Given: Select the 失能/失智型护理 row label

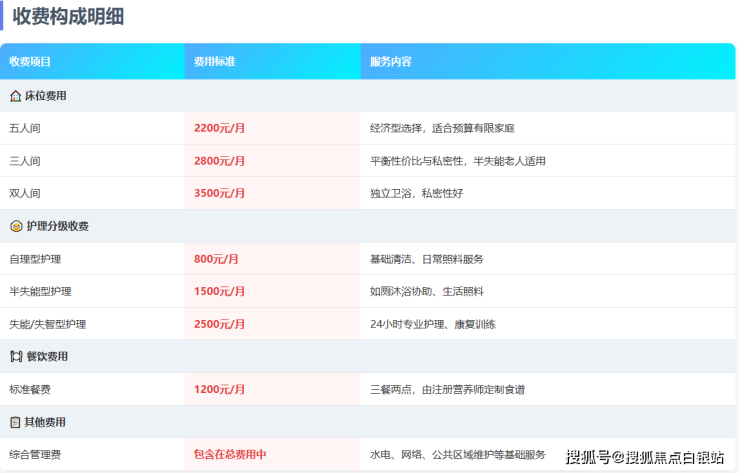Looking at the screenshot, I should tap(47, 324).
